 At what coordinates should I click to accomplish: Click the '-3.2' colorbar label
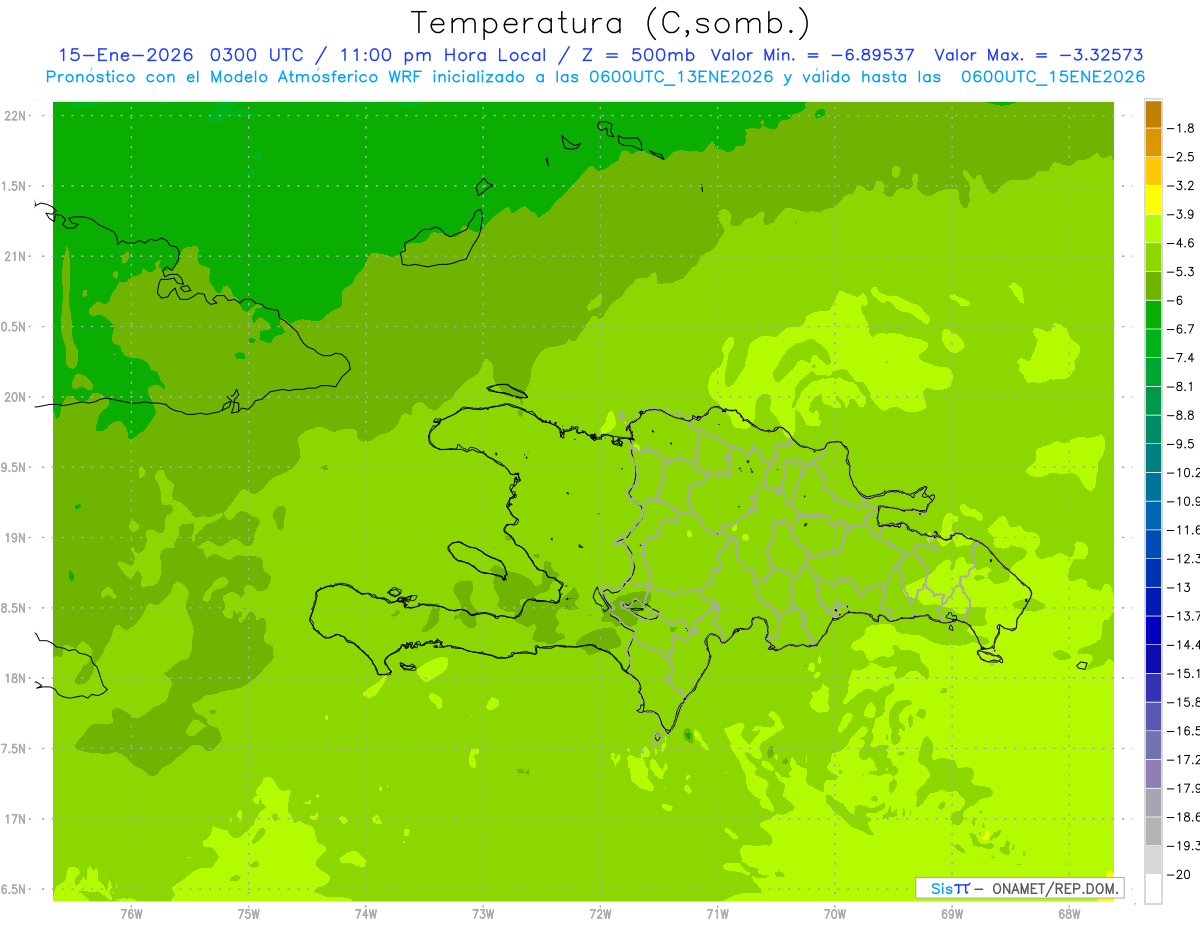point(1180,186)
